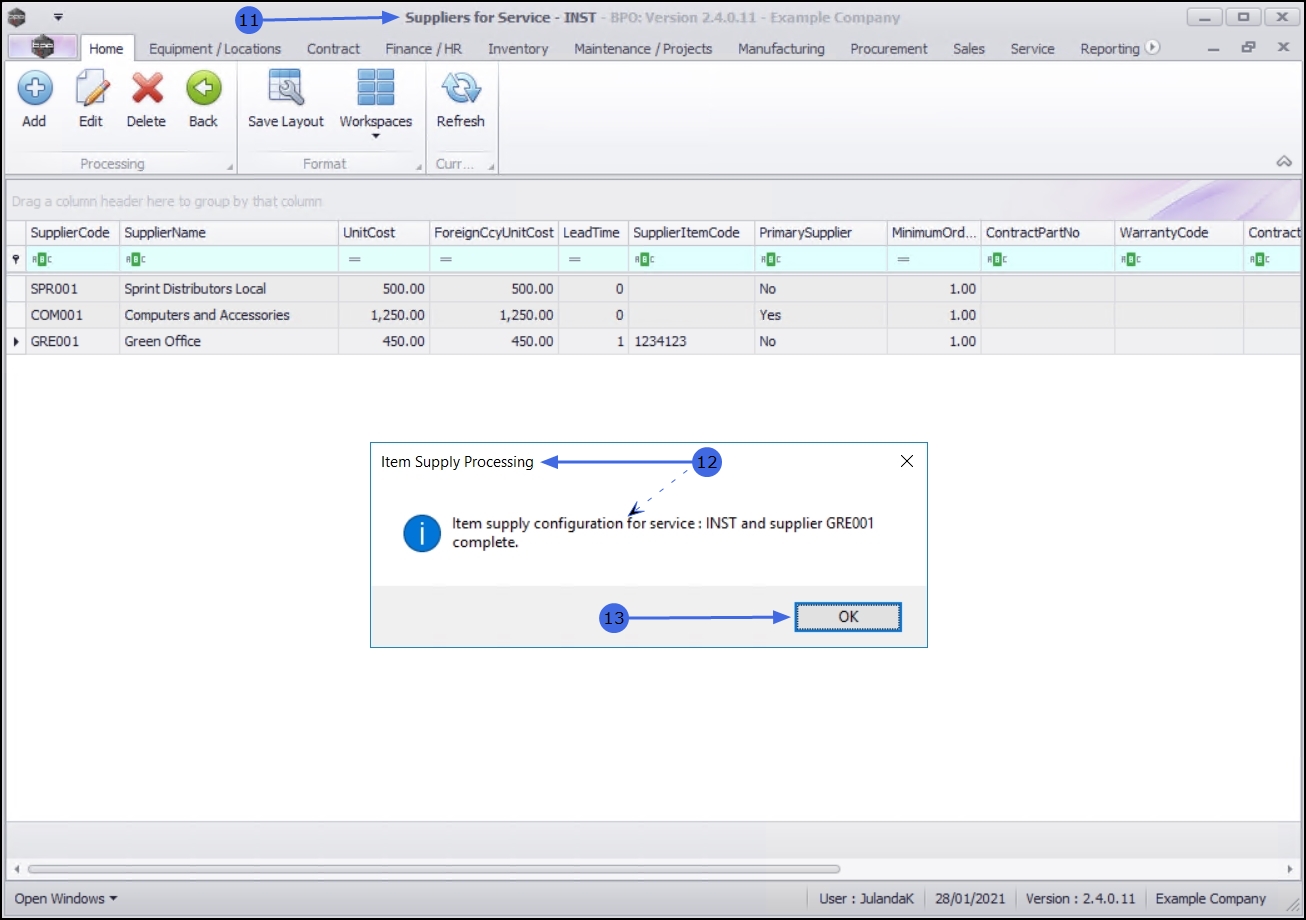Open the Home ribbon tab
The width and height of the screenshot is (1306, 920).
click(106, 48)
